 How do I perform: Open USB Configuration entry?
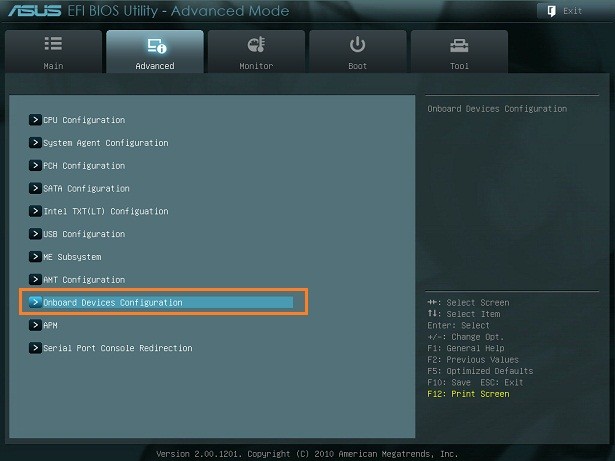(84, 234)
